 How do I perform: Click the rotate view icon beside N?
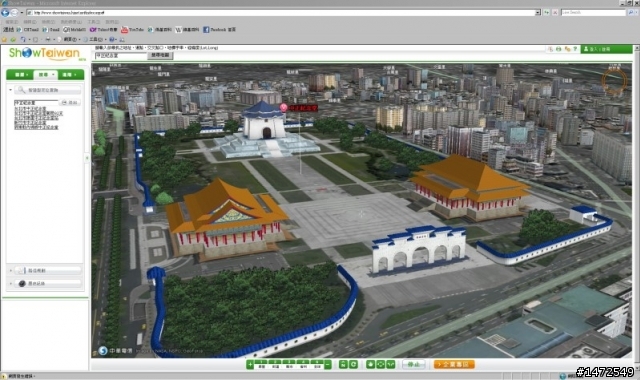353,364
